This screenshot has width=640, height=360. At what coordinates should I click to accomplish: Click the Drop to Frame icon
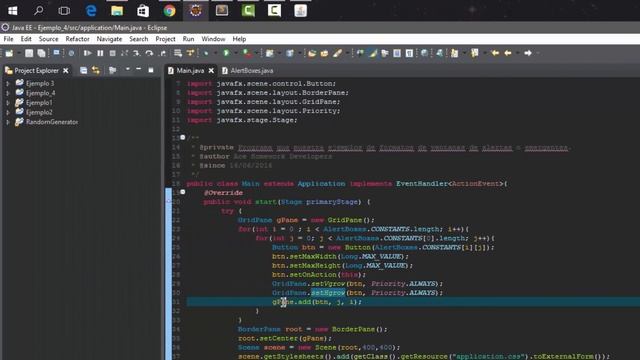click(x=178, y=53)
